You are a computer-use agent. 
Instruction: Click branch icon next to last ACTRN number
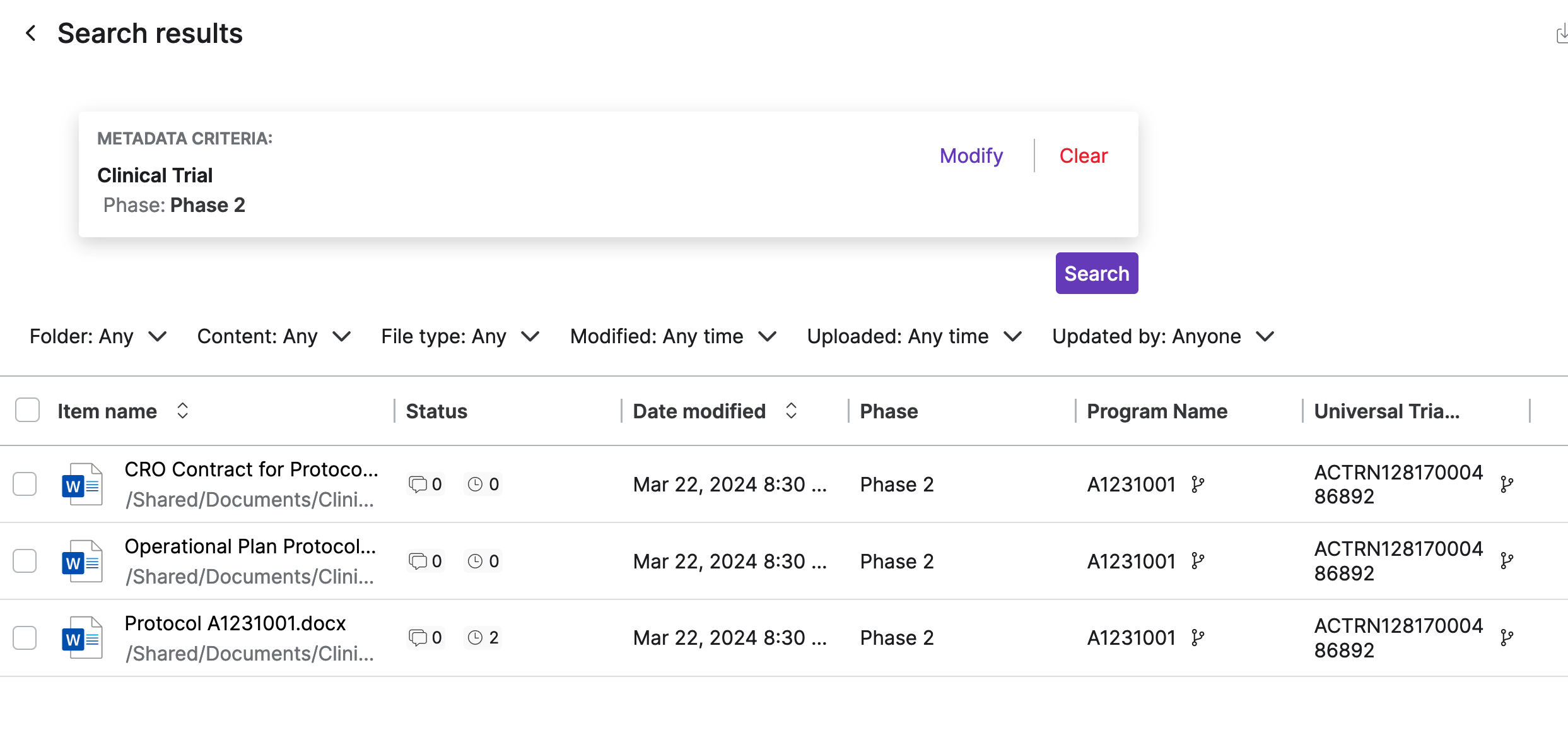(x=1507, y=638)
